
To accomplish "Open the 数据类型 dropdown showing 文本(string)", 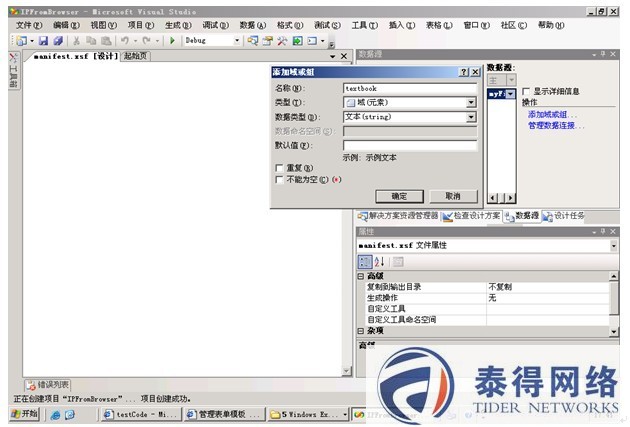I will pos(472,117).
